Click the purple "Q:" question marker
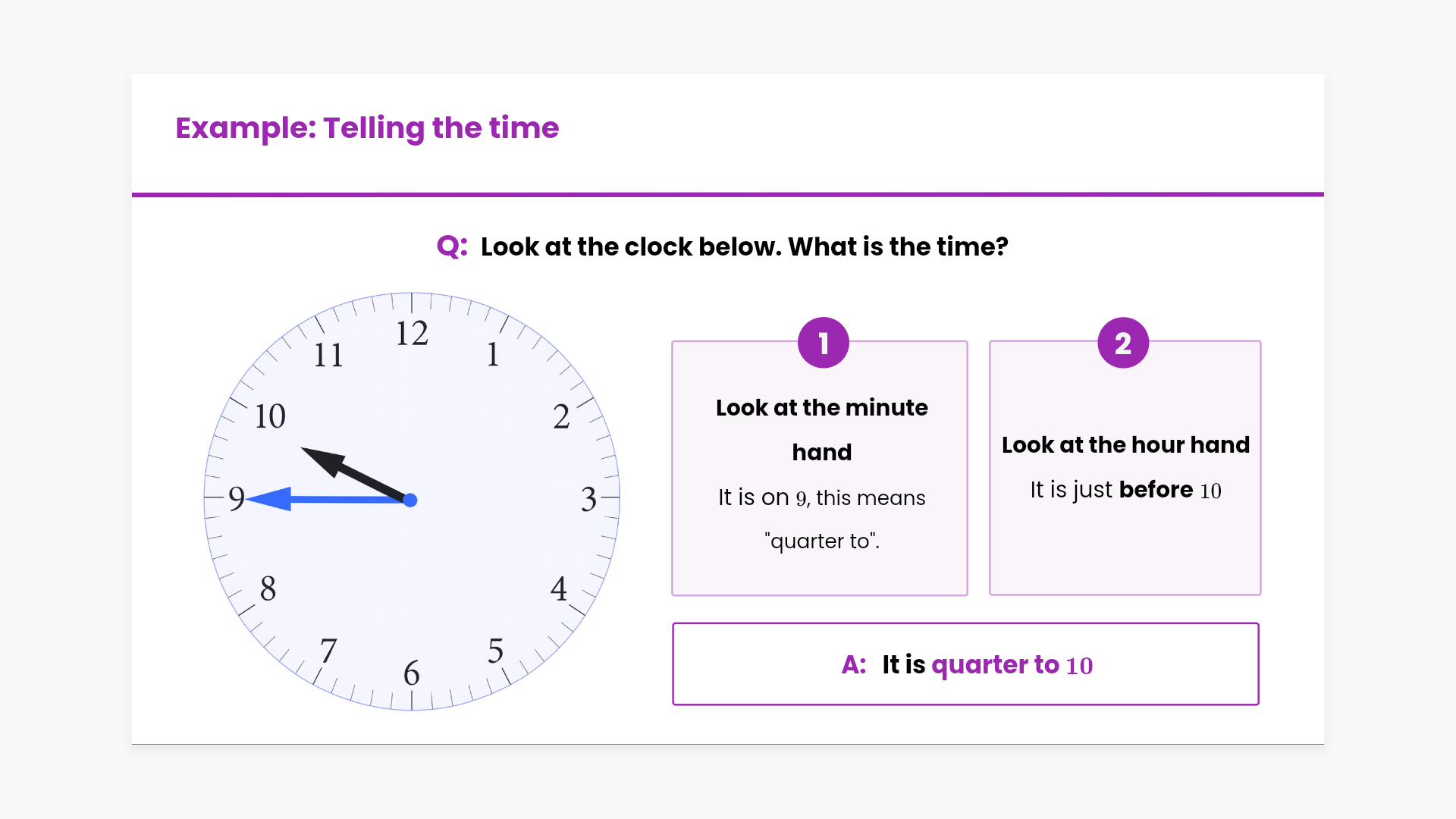 (x=451, y=246)
